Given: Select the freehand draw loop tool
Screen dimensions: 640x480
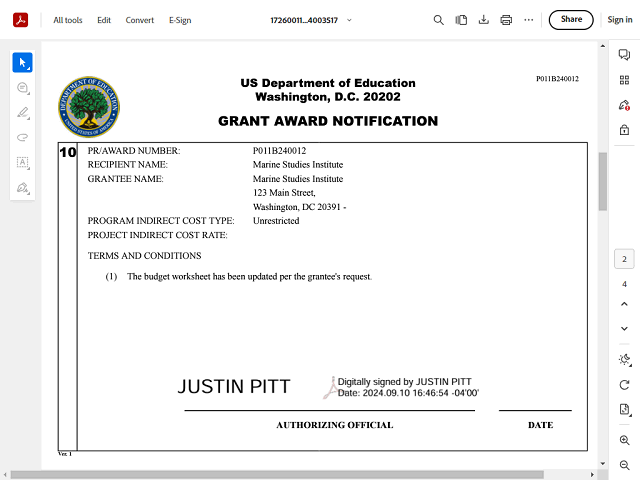Looking at the screenshot, I should coord(22,137).
